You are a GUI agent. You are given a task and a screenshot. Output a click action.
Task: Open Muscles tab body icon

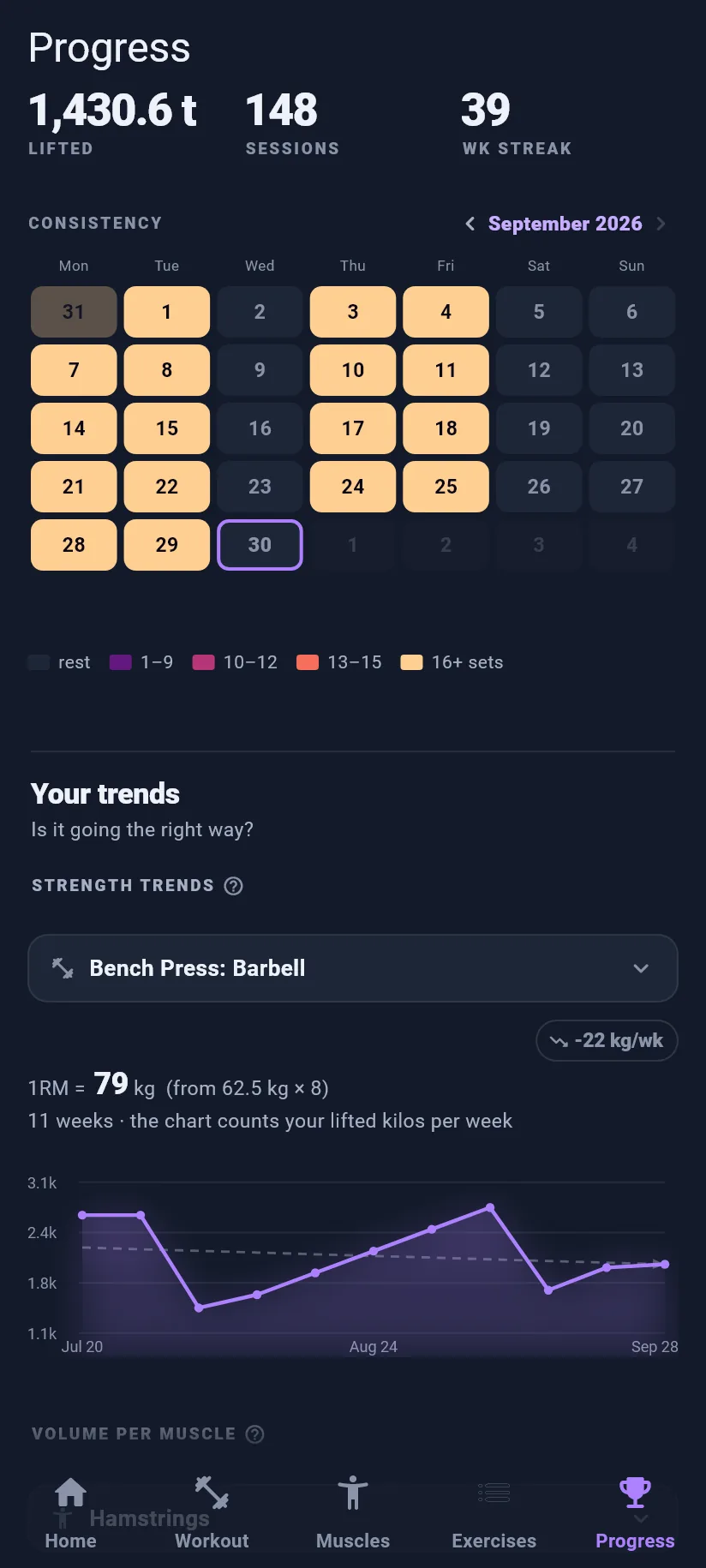352,1493
